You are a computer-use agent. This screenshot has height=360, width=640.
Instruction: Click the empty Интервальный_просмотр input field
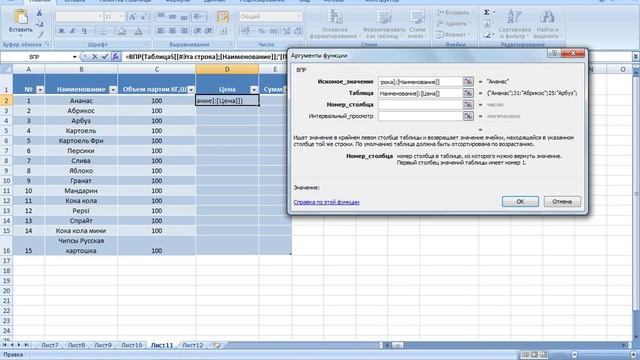pos(420,116)
